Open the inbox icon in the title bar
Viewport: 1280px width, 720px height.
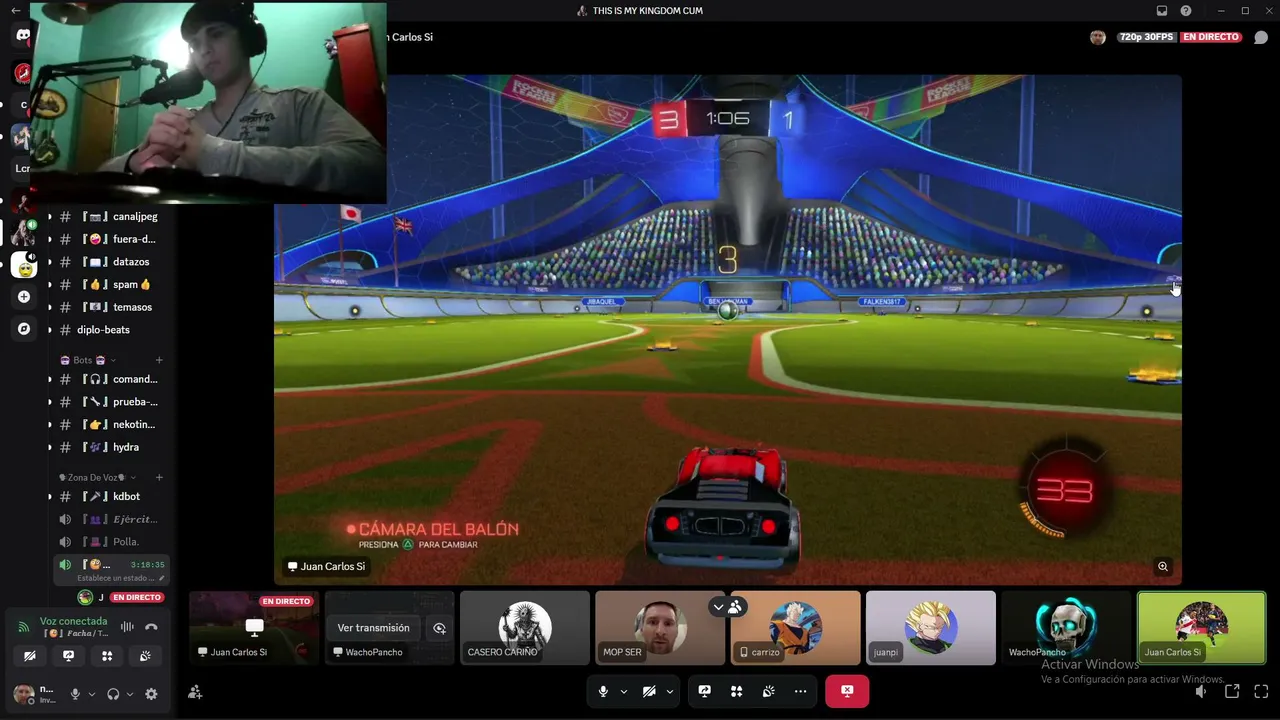click(1162, 11)
